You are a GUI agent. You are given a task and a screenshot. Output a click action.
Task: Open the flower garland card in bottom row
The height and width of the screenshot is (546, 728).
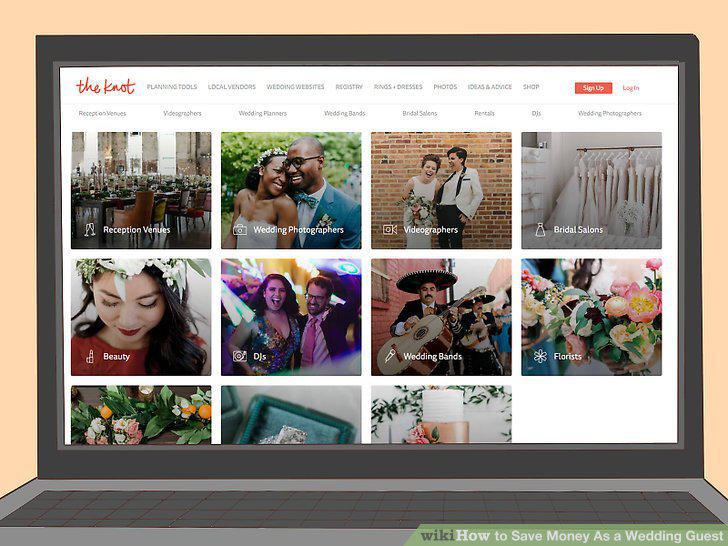(x=141, y=415)
